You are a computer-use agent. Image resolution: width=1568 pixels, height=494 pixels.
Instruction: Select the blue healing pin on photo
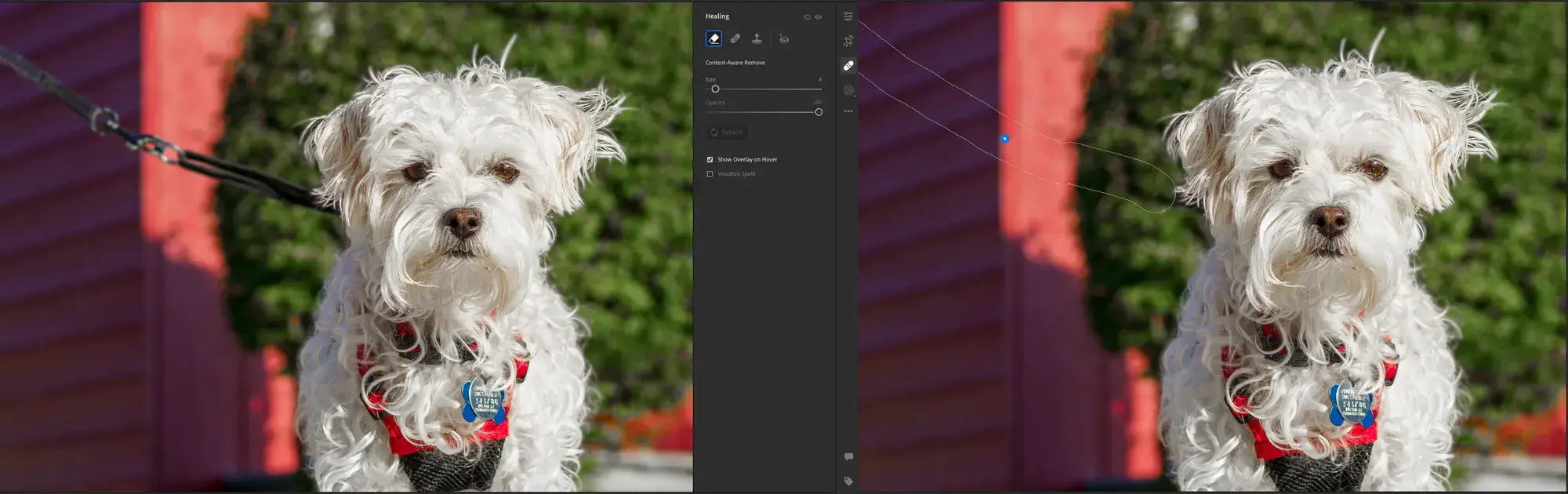(x=1004, y=139)
